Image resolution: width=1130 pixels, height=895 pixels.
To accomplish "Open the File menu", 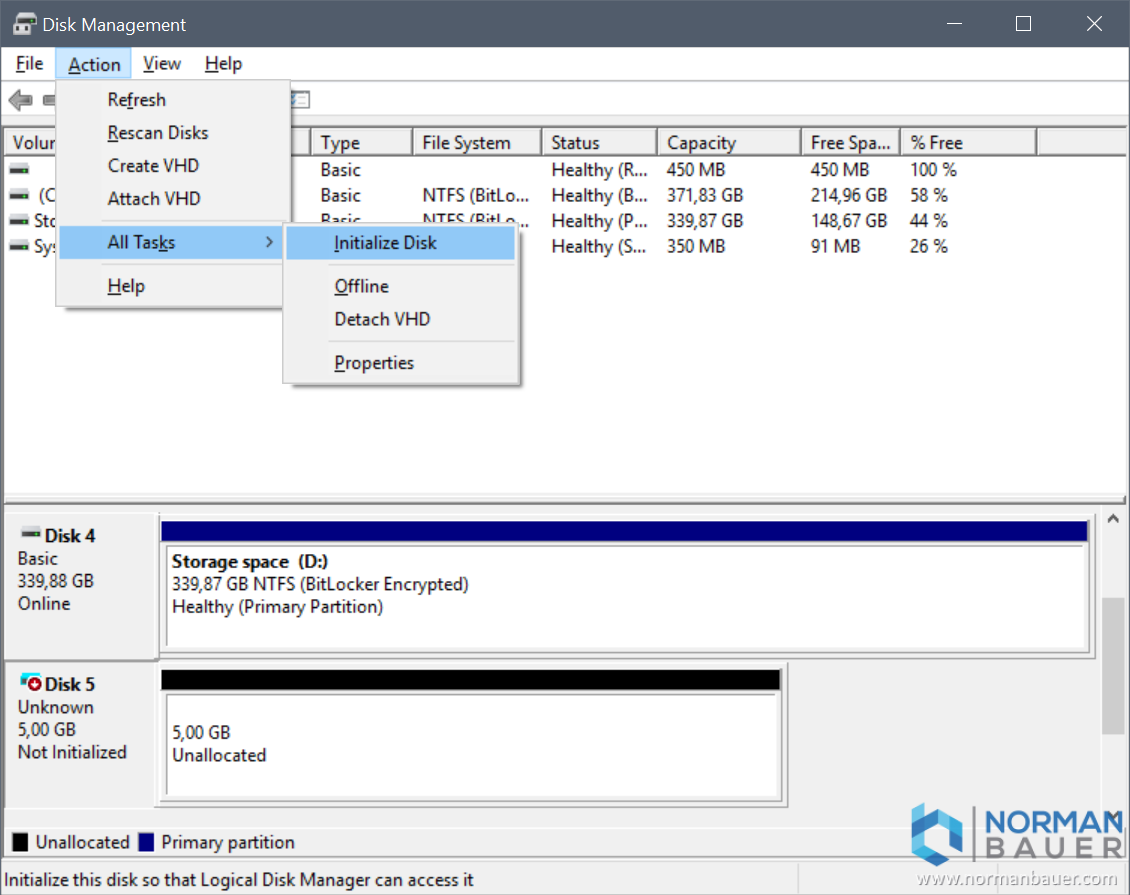I will coord(29,64).
